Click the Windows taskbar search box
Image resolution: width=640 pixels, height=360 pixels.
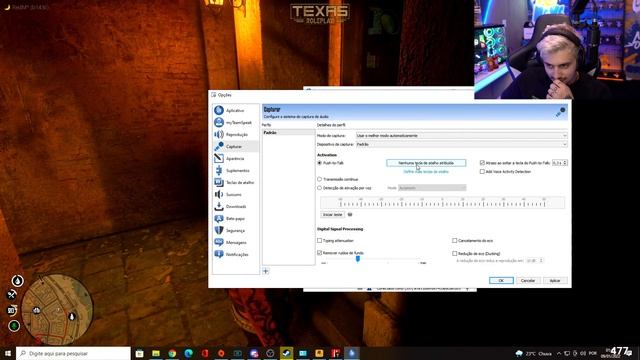(x=73, y=353)
